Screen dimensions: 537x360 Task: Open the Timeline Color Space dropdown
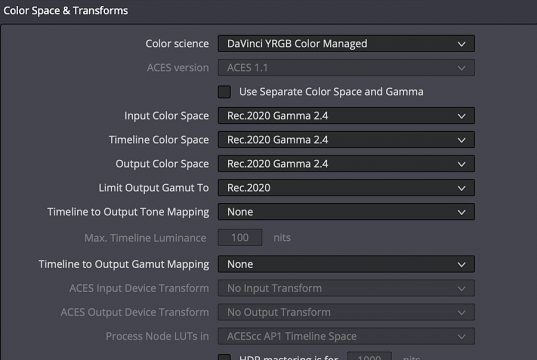coord(346,140)
